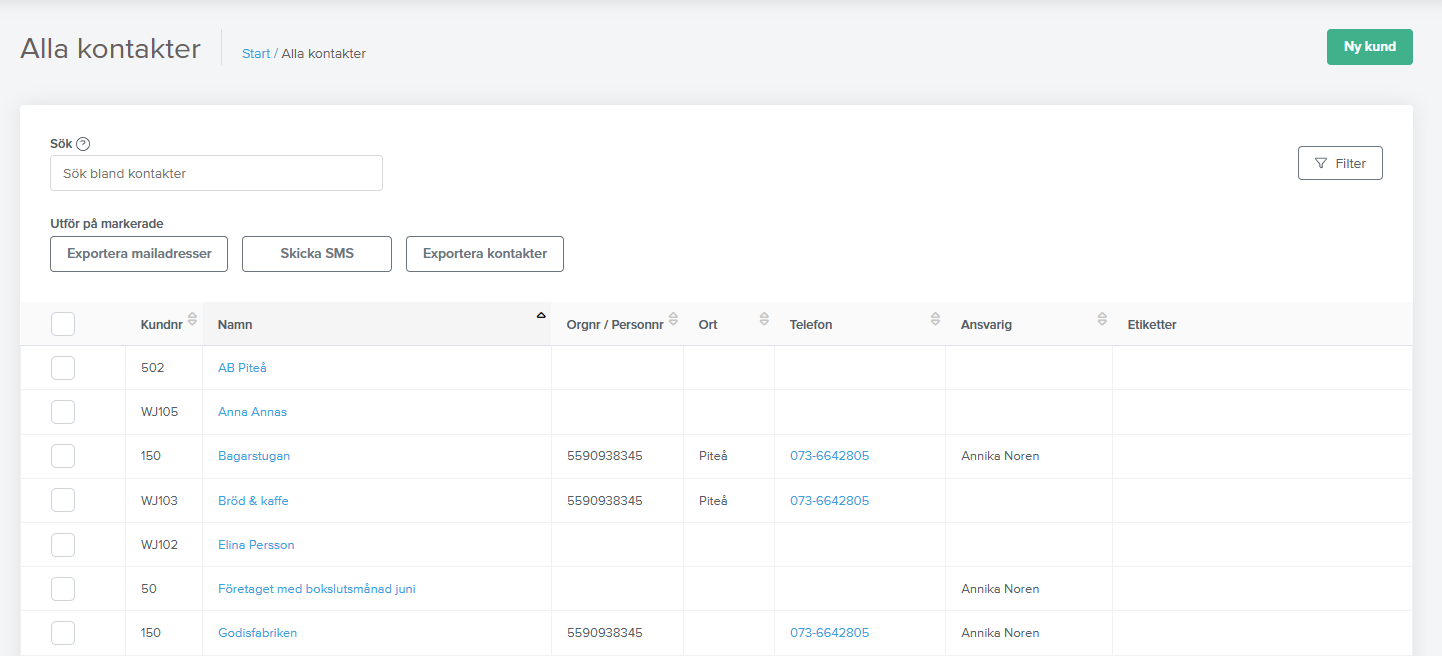Focus the Sök bland kontakter search field

point(216,173)
